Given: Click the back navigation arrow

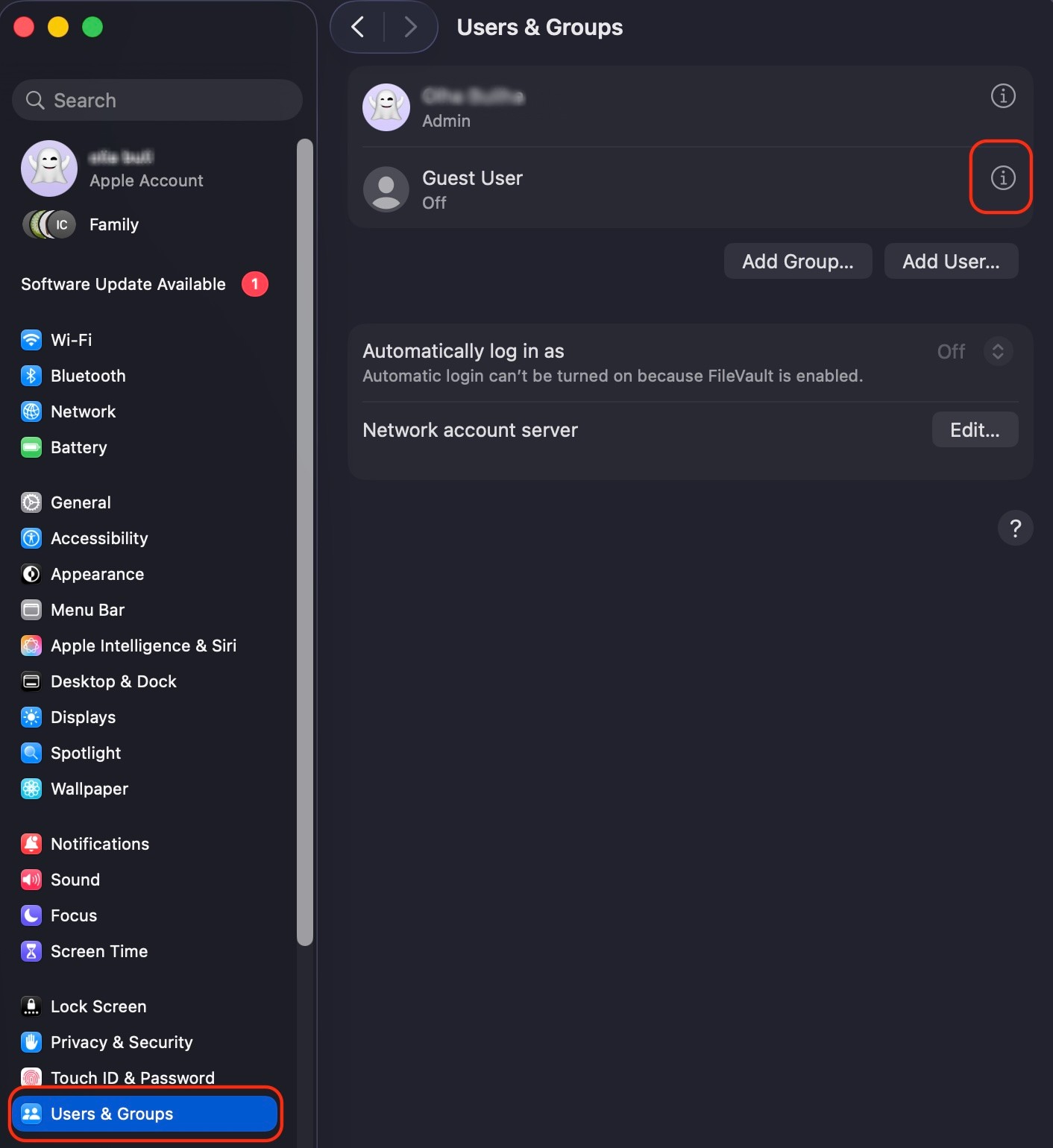Looking at the screenshot, I should coord(356,27).
